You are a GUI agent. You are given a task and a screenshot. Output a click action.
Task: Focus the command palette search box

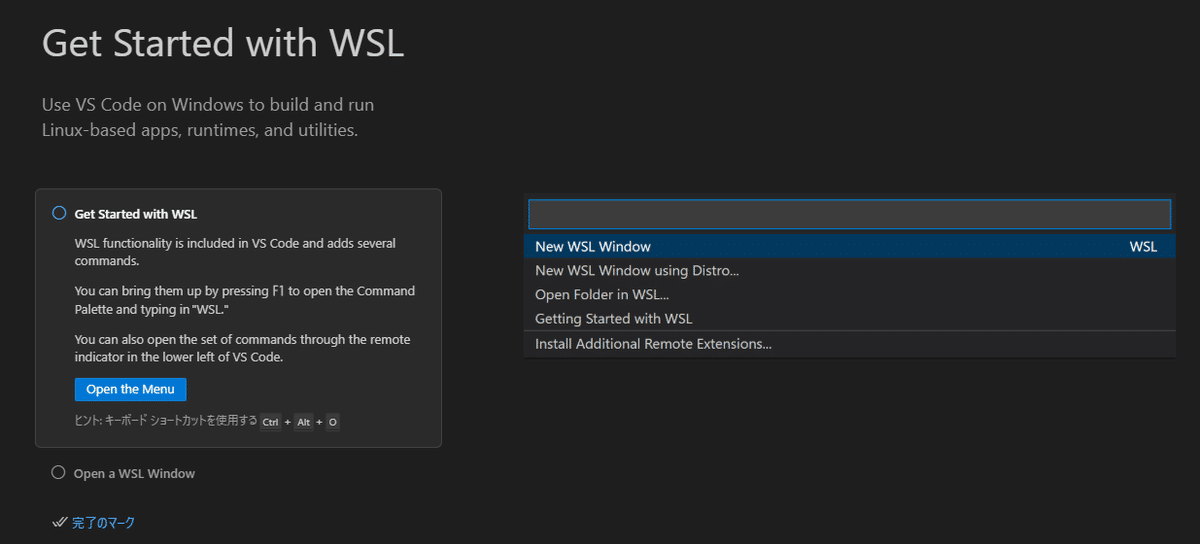coord(848,215)
